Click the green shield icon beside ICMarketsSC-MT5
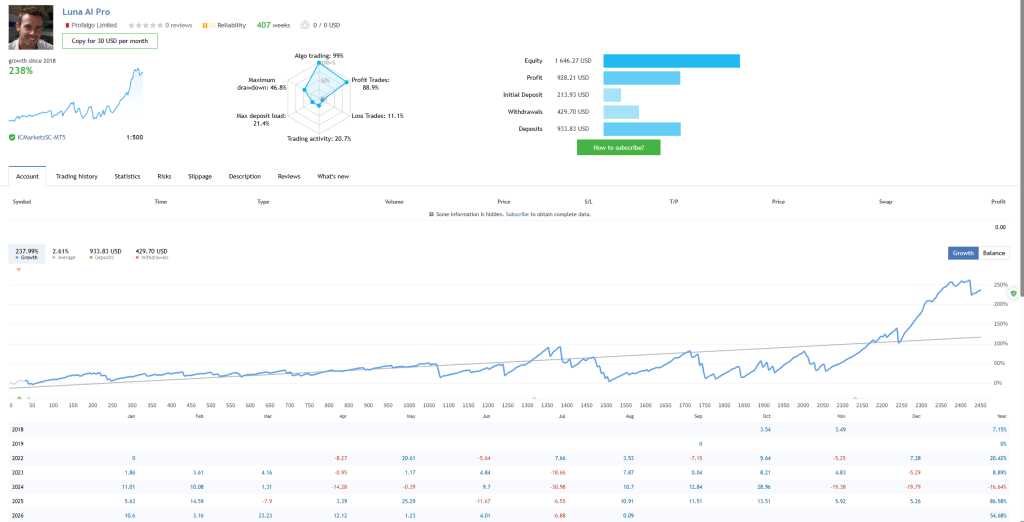 (x=12, y=138)
